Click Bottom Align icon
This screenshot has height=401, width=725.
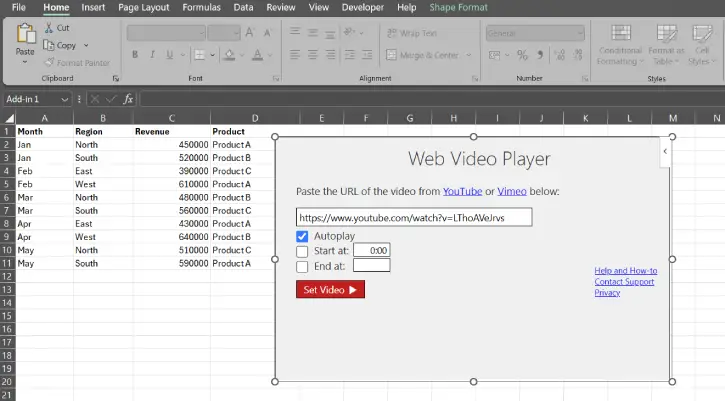[330, 33]
